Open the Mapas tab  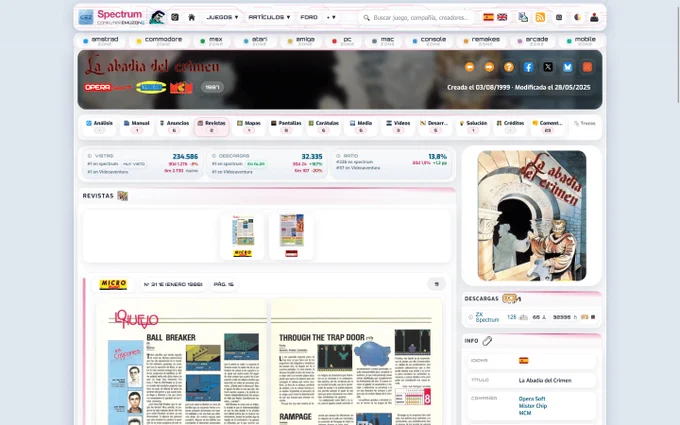pos(249,127)
